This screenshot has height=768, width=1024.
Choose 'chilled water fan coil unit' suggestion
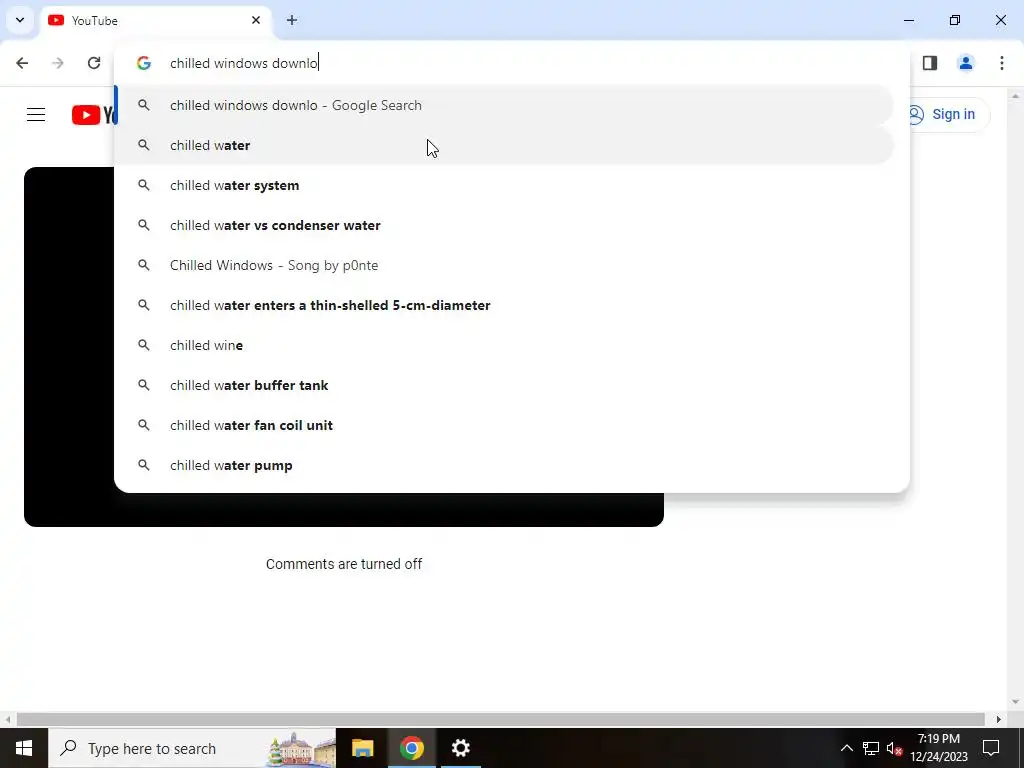point(504,425)
